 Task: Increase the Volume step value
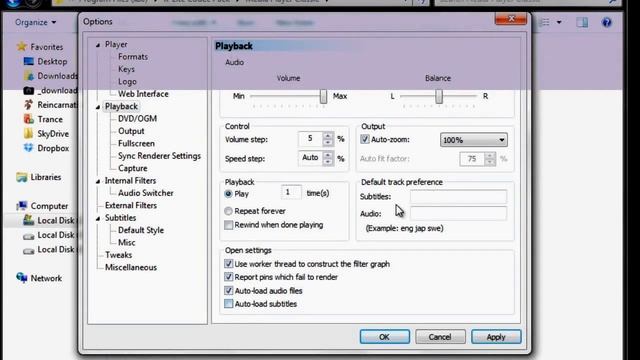(327, 136)
